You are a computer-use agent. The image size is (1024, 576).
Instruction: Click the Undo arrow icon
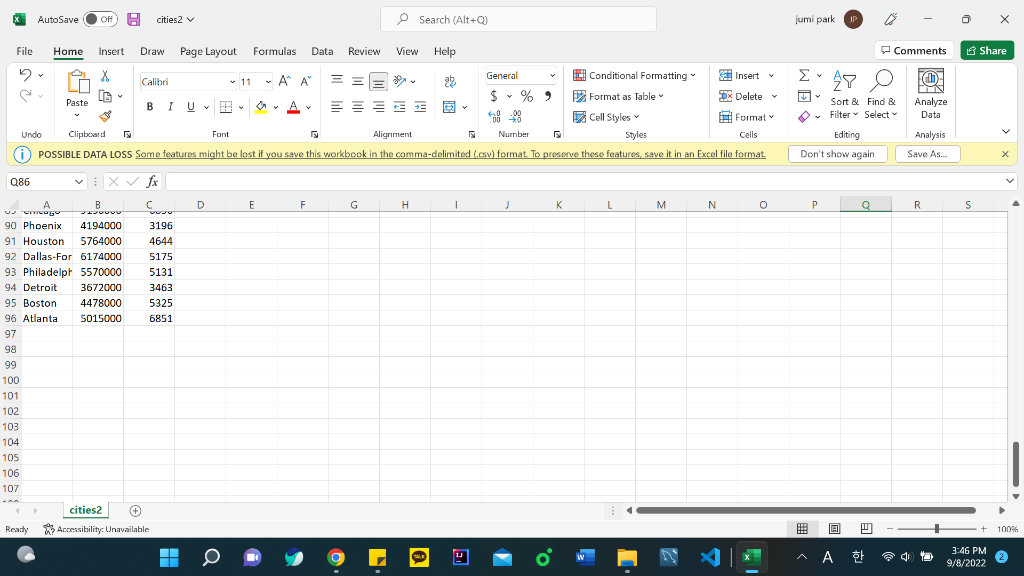(x=25, y=74)
